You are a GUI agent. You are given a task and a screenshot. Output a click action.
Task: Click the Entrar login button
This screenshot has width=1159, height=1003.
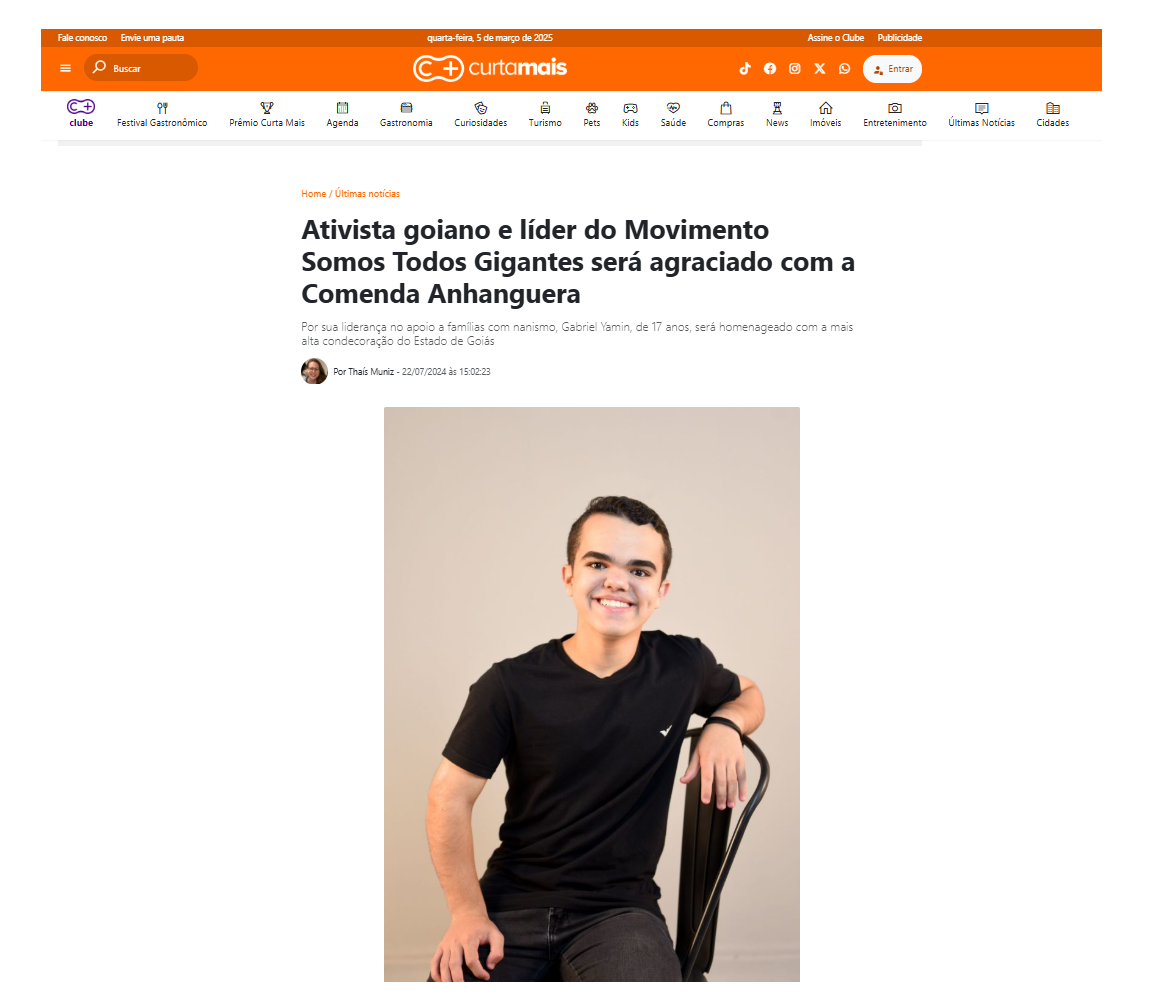pyautogui.click(x=892, y=69)
